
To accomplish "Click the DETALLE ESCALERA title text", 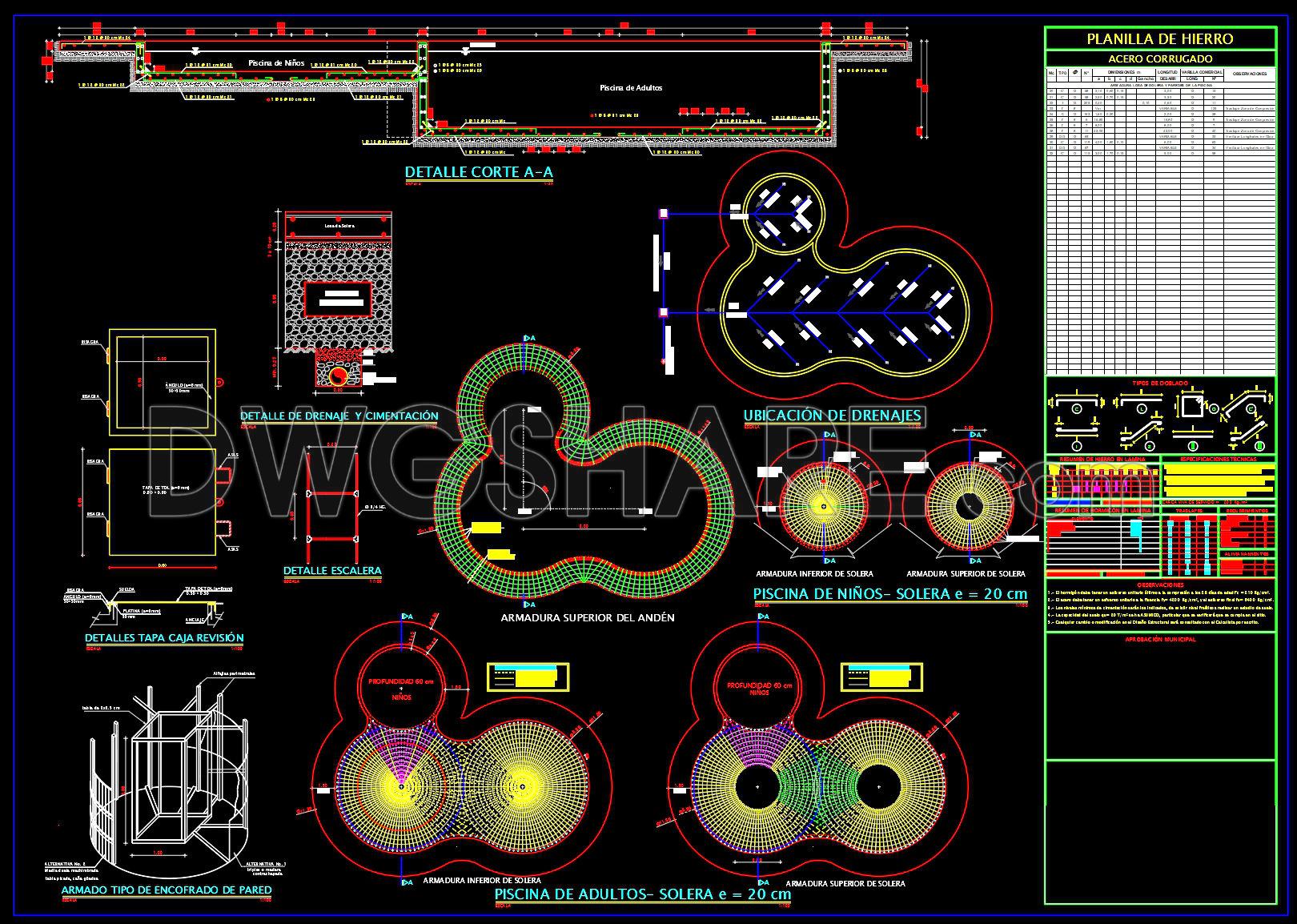I will click(x=332, y=571).
